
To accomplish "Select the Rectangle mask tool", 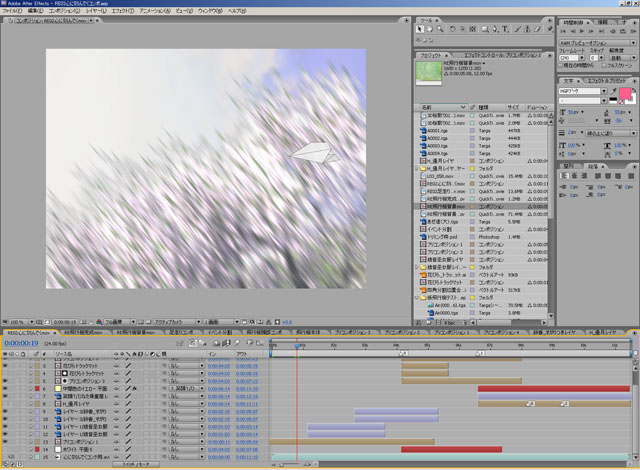I will pos(485,29).
